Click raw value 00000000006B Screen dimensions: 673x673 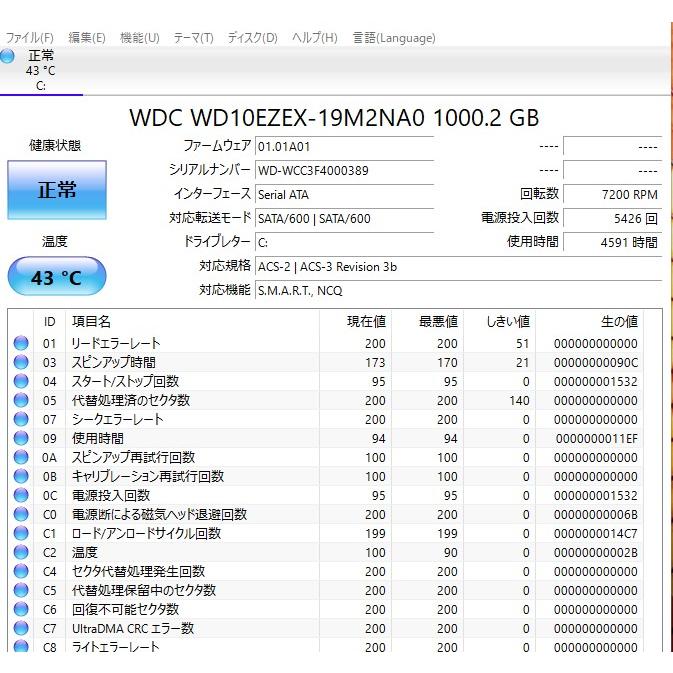(596, 515)
